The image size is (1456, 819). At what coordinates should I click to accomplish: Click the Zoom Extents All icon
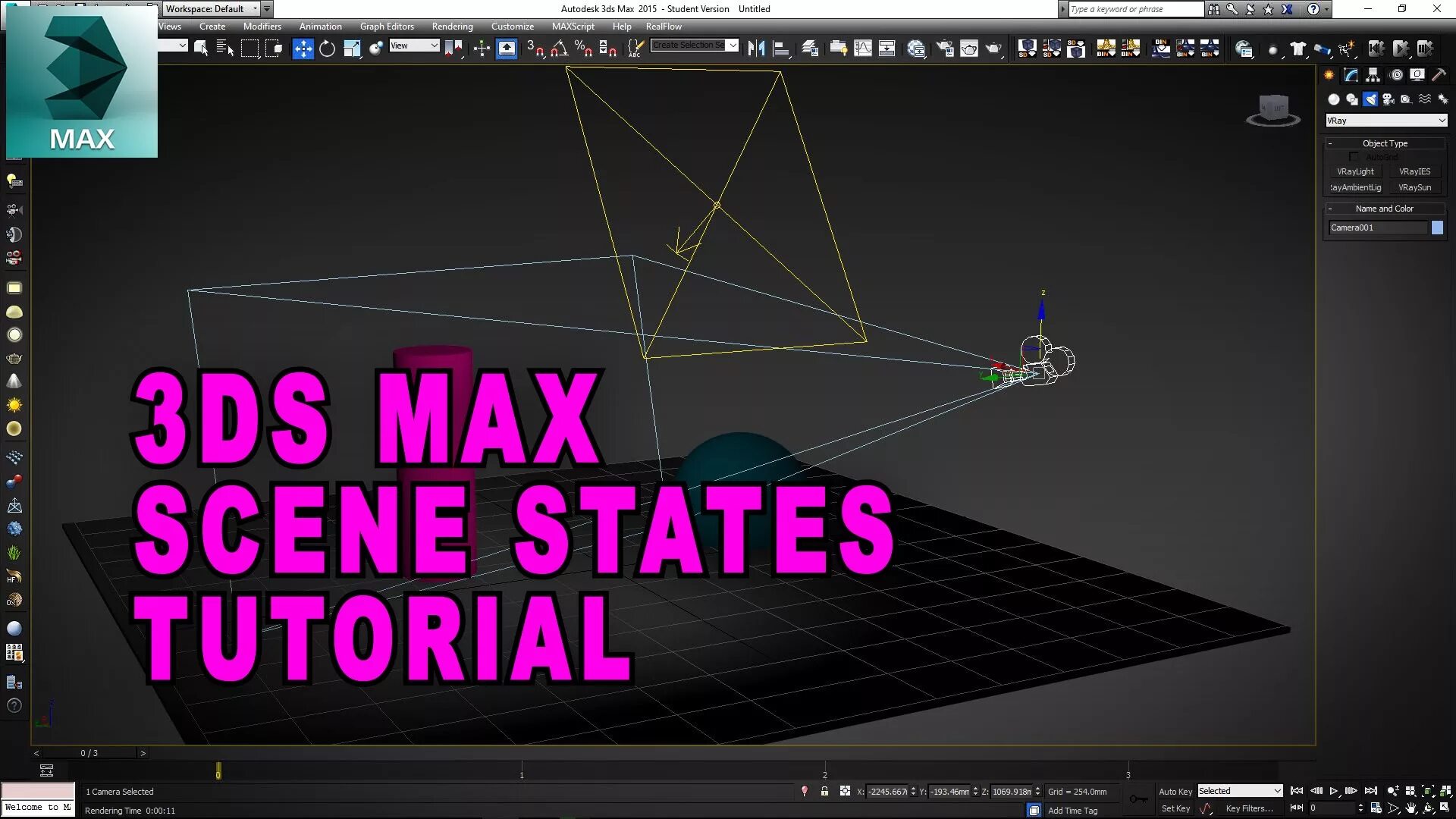point(1445,791)
